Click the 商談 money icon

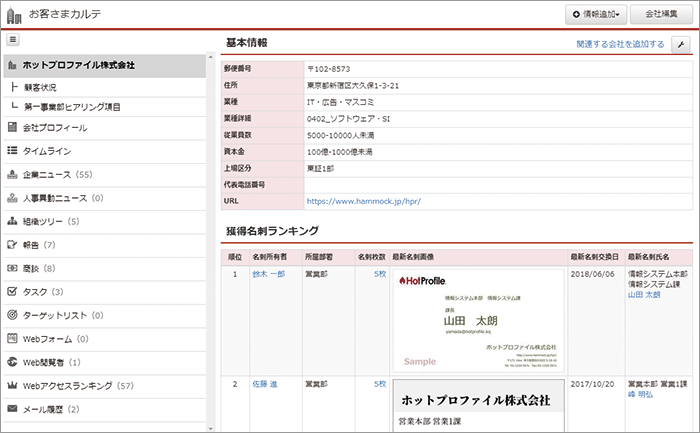point(12,268)
